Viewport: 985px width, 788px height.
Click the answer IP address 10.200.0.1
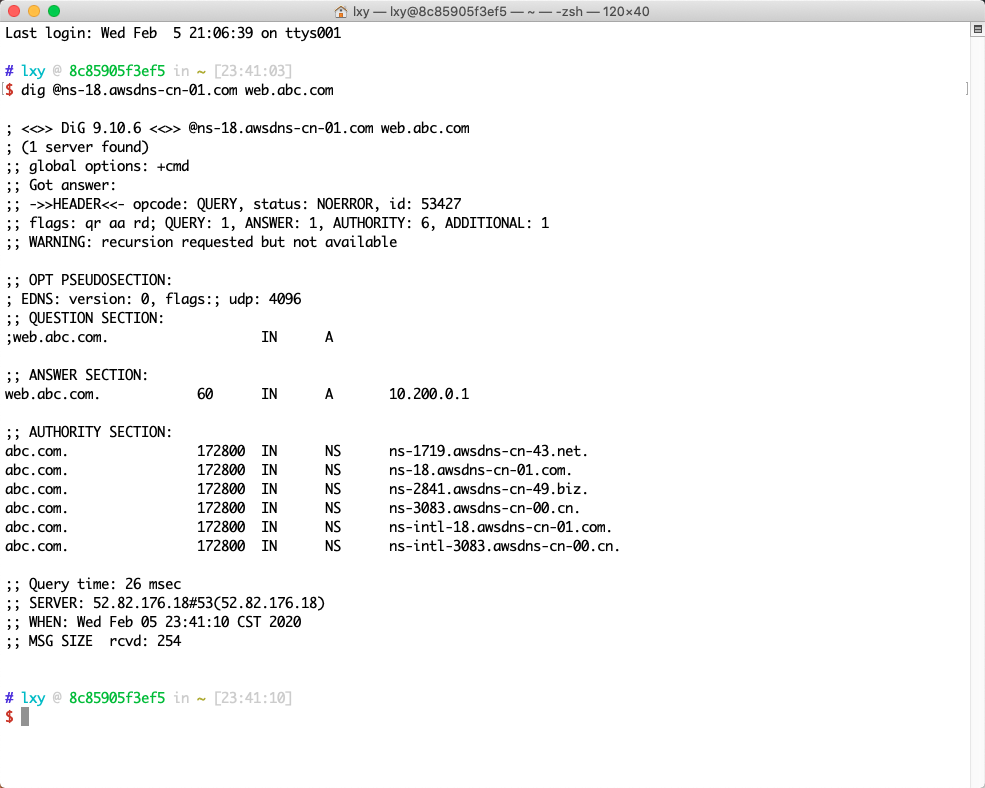[x=428, y=394]
